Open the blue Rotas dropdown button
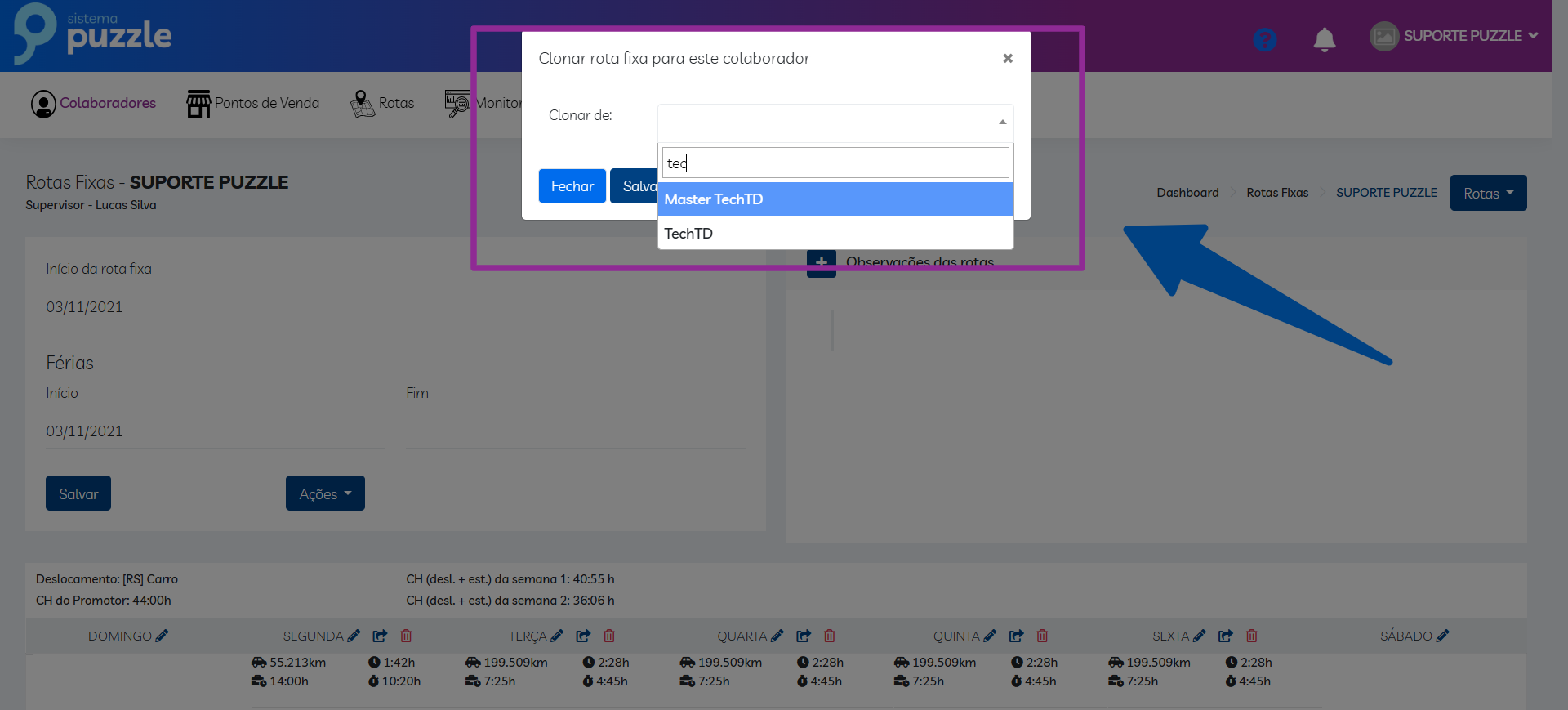1568x710 pixels. [1487, 193]
